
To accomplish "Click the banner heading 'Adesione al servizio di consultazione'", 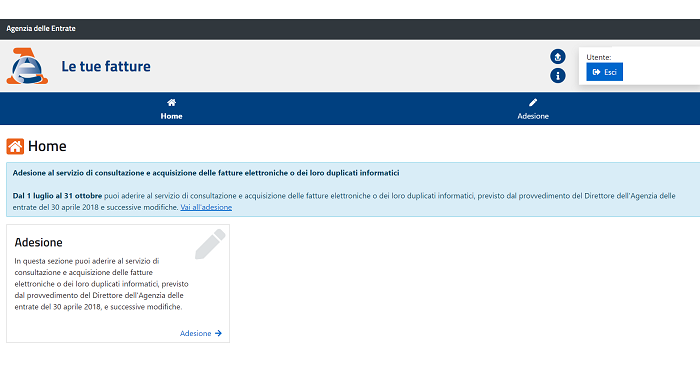I will (x=206, y=173).
